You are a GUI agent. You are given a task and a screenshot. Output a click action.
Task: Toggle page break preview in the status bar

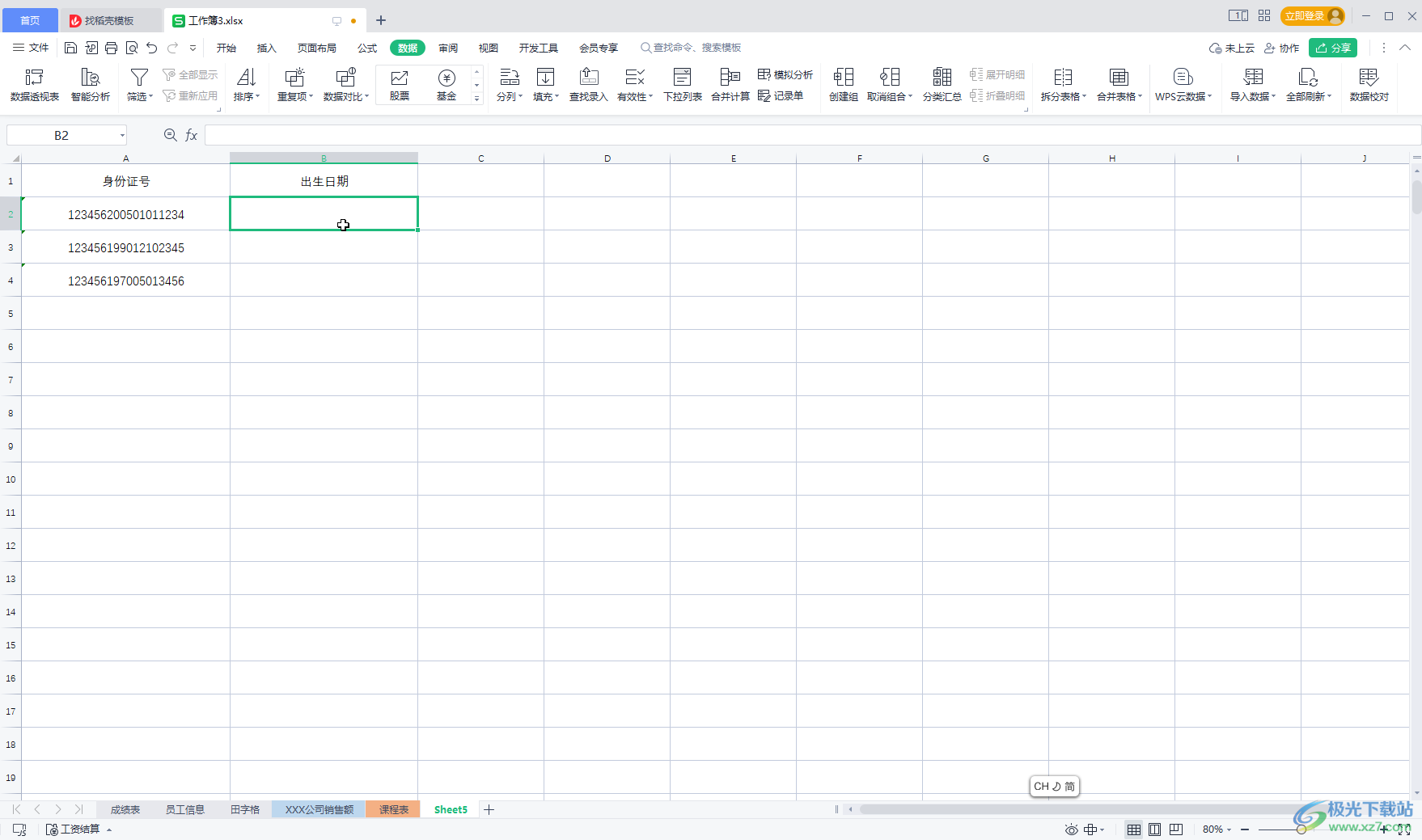(1176, 829)
